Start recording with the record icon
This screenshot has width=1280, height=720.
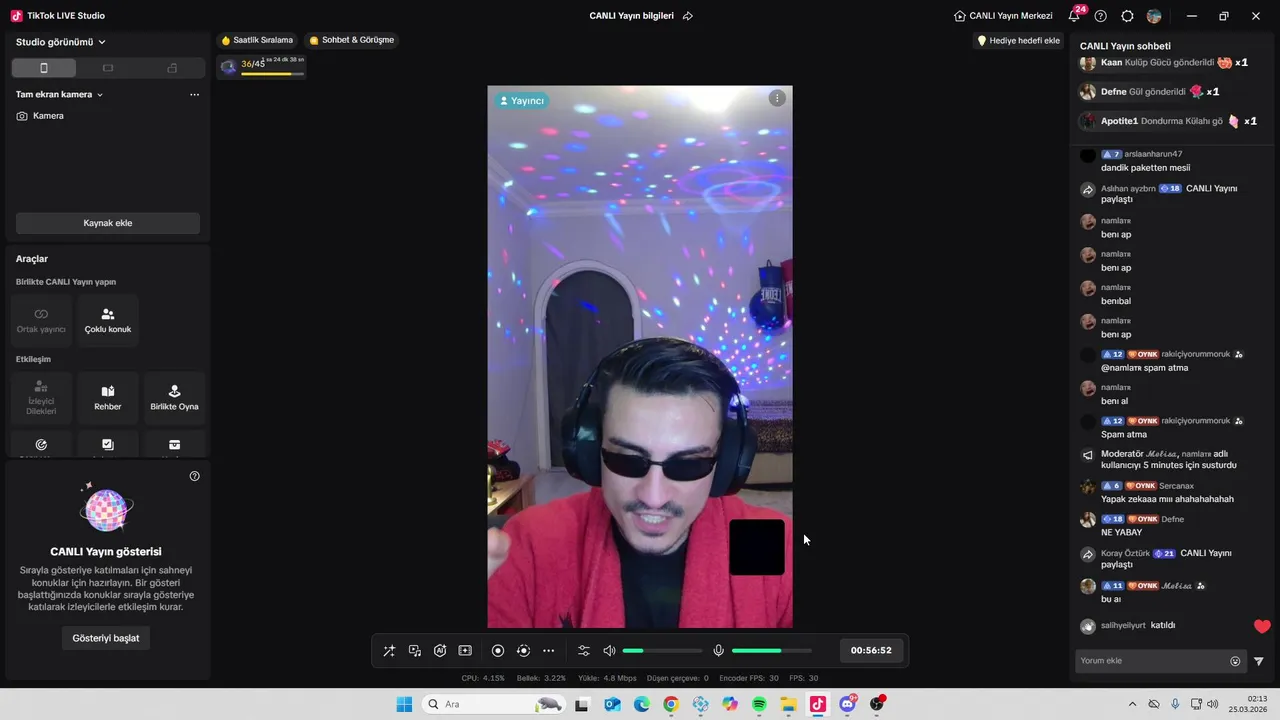(x=498, y=651)
